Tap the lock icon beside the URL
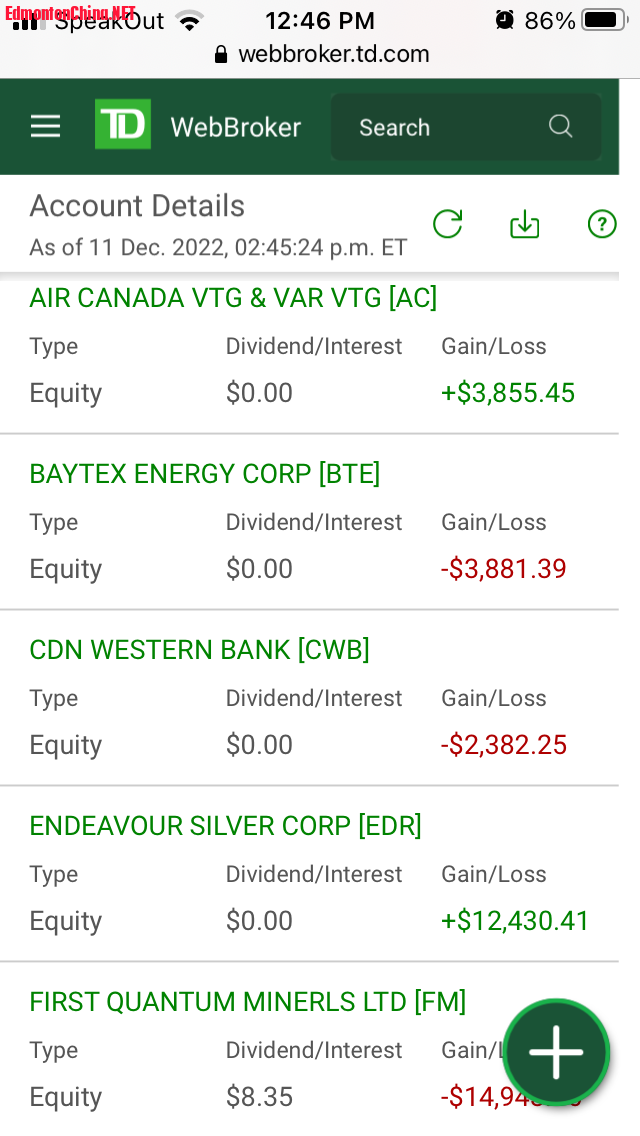 click(x=221, y=54)
